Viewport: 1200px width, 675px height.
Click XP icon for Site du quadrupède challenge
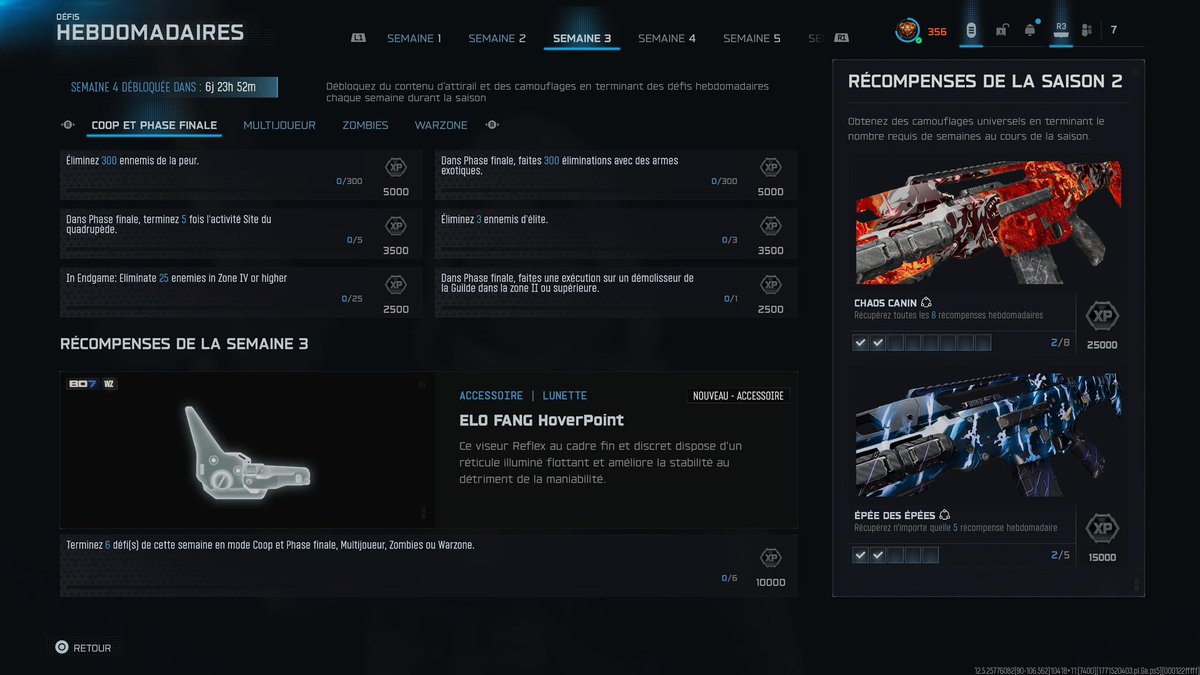pos(396,226)
